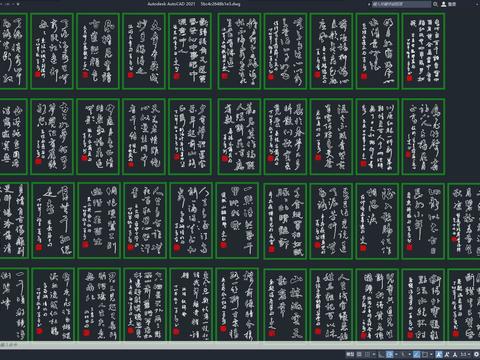480x360 pixels.
Task: Select the top-right green-framed calligraphy panel
Action: point(423,51)
